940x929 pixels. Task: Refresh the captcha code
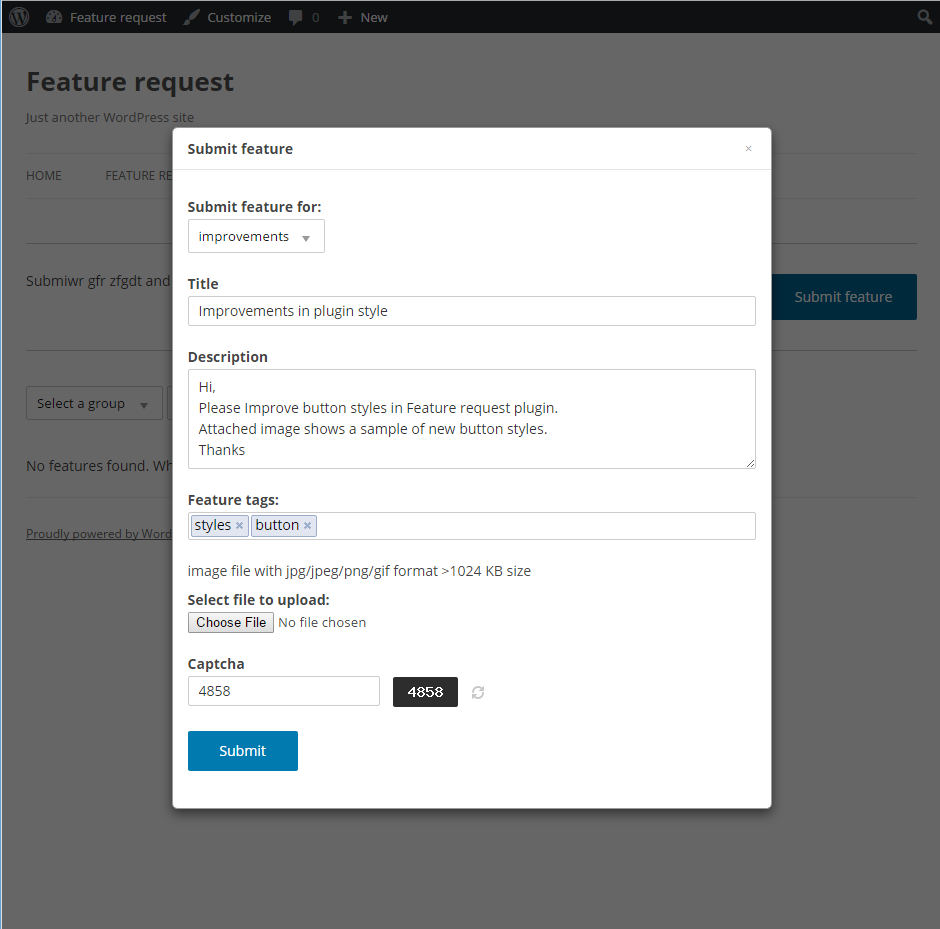click(x=478, y=692)
